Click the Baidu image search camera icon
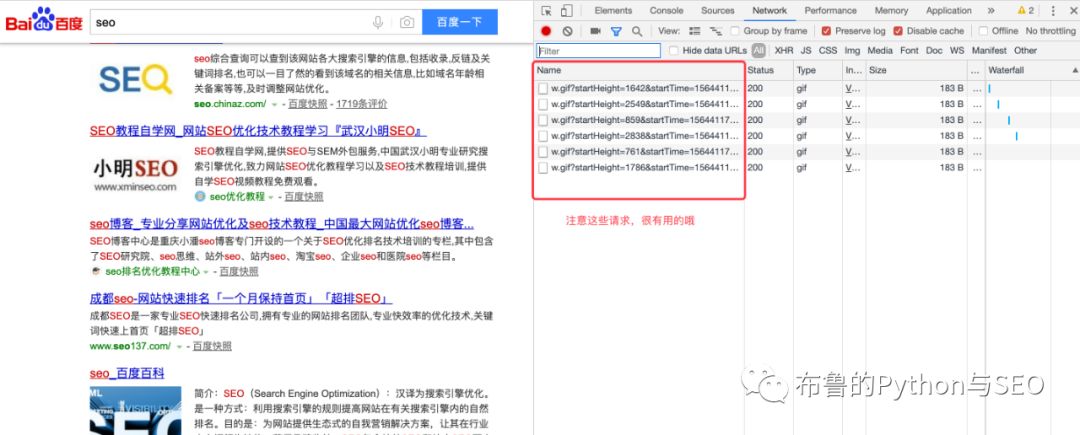1080x435 pixels. (x=407, y=22)
